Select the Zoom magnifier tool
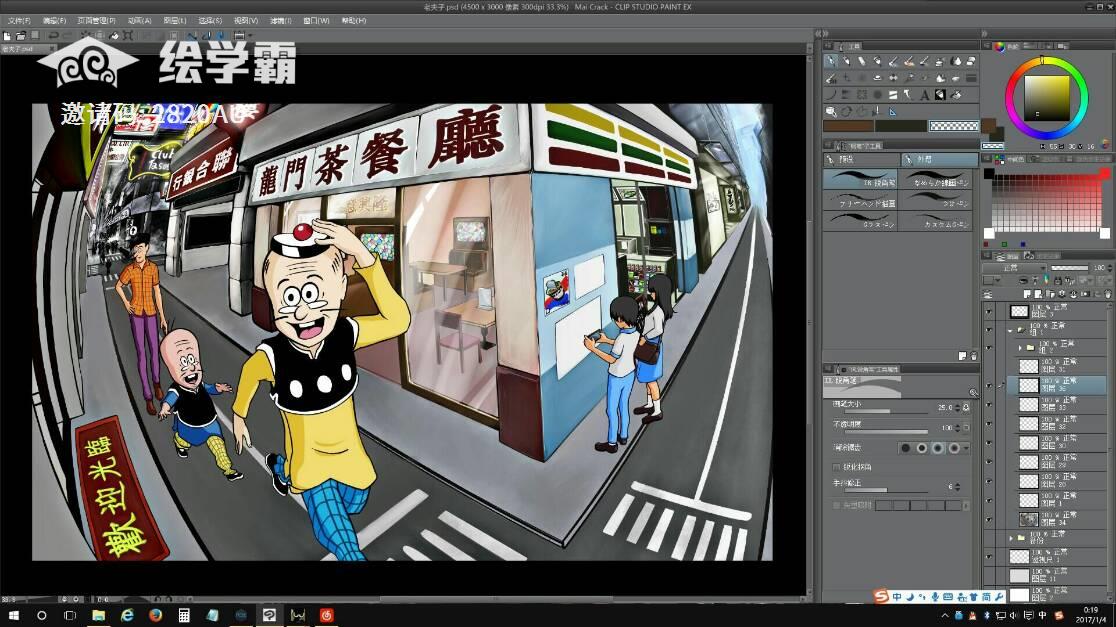Screen dimensions: 1116x627 pyautogui.click(x=831, y=111)
